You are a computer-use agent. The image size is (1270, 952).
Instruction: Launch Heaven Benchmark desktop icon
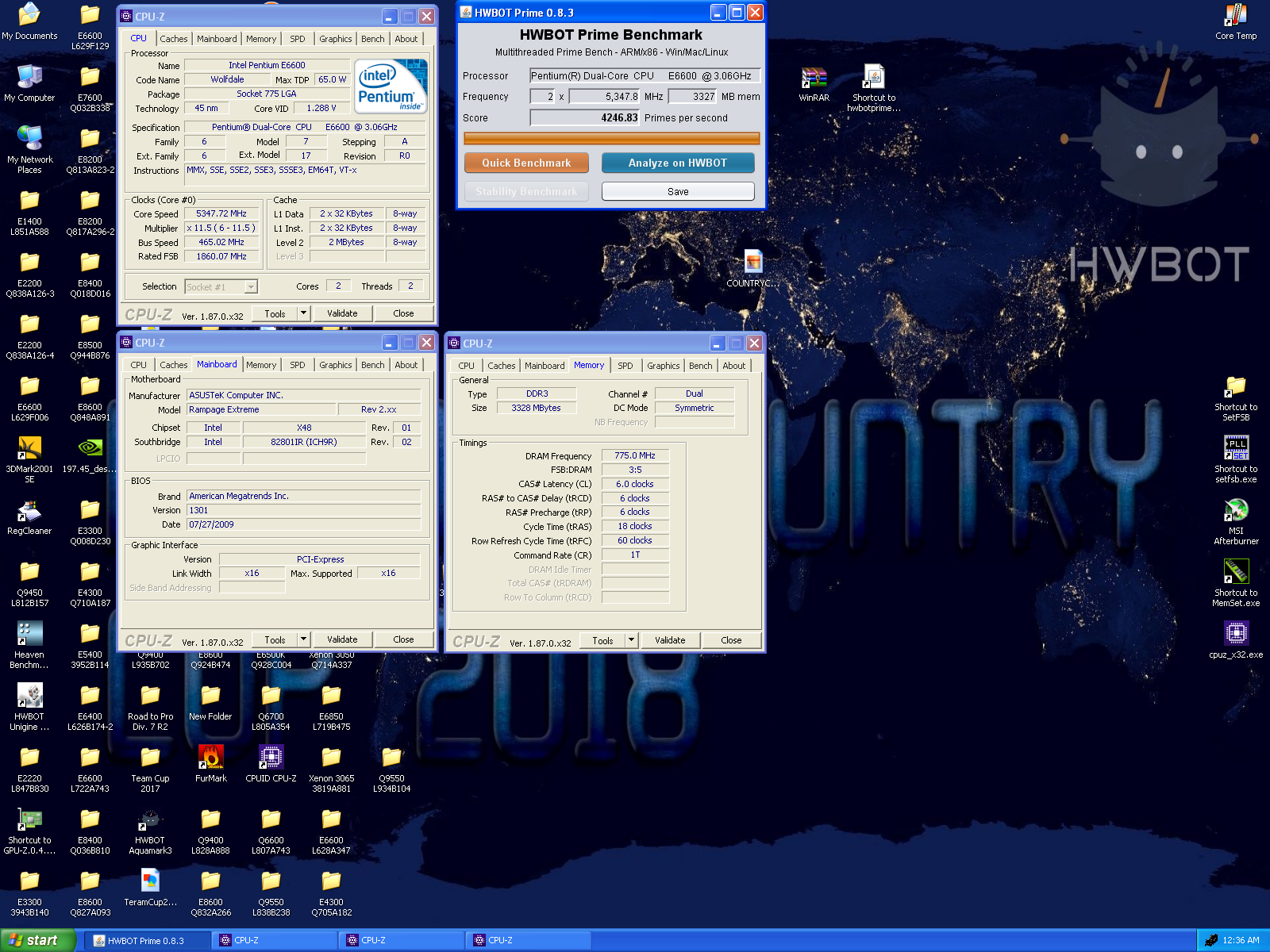[29, 634]
